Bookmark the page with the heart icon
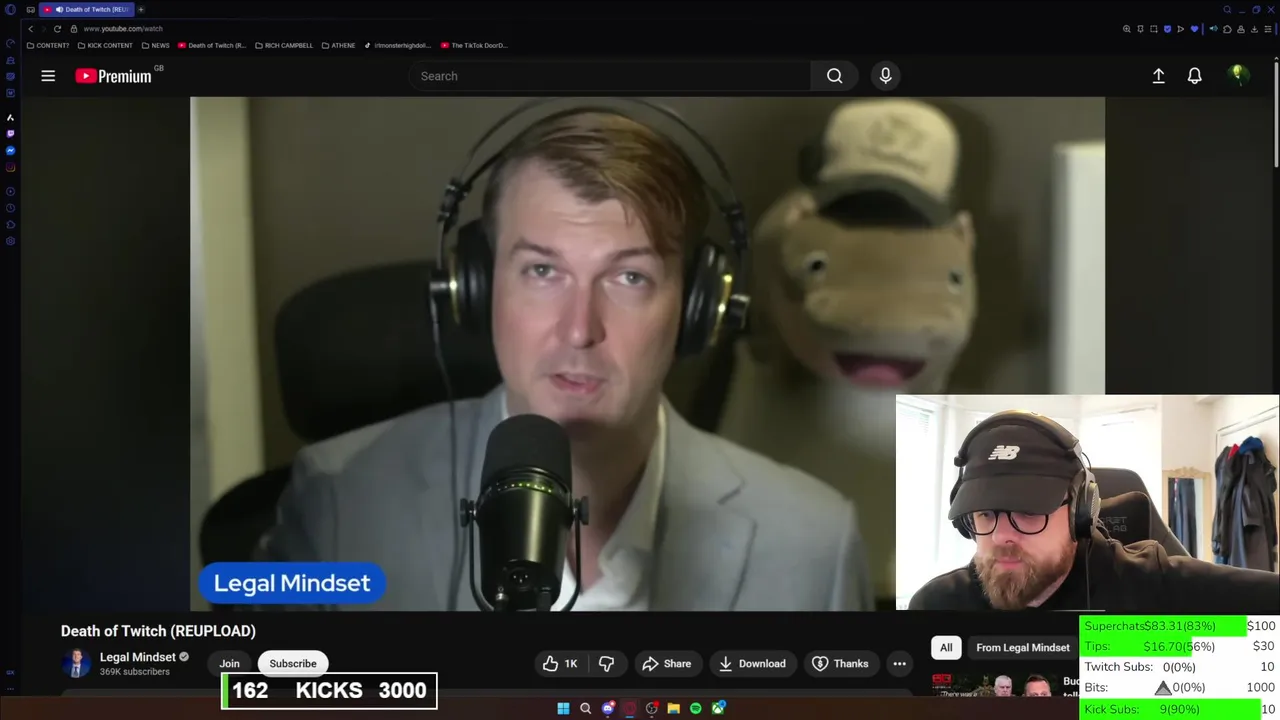 click(x=1194, y=29)
